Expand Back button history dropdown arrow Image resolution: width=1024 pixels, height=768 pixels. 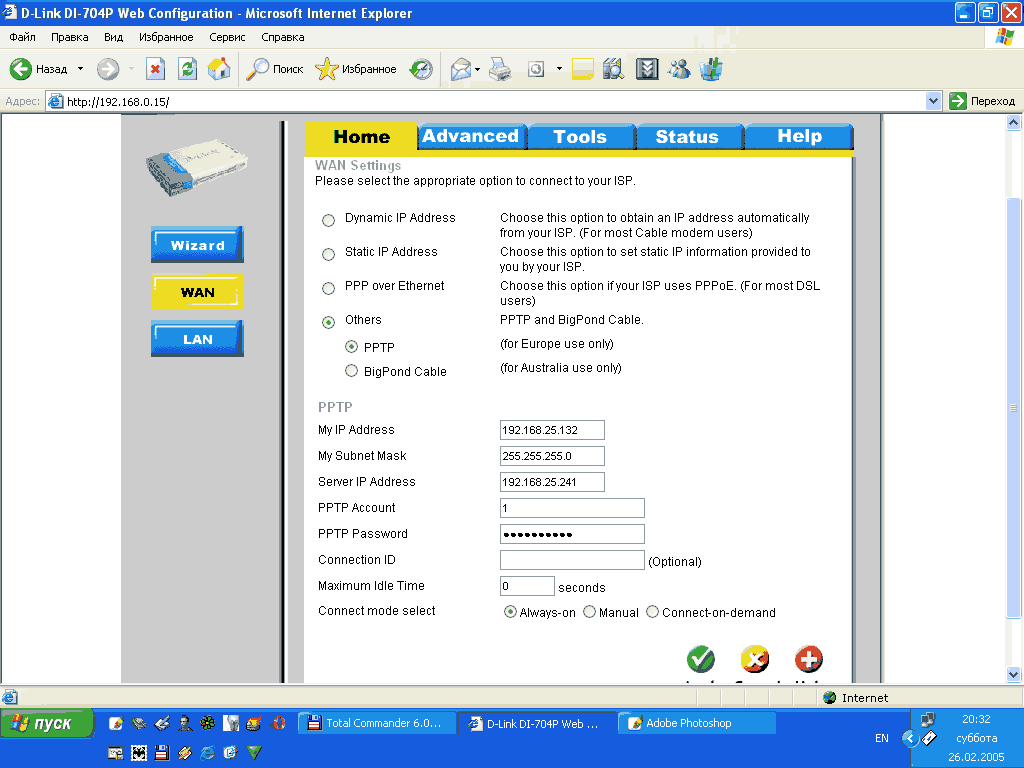click(x=80, y=69)
